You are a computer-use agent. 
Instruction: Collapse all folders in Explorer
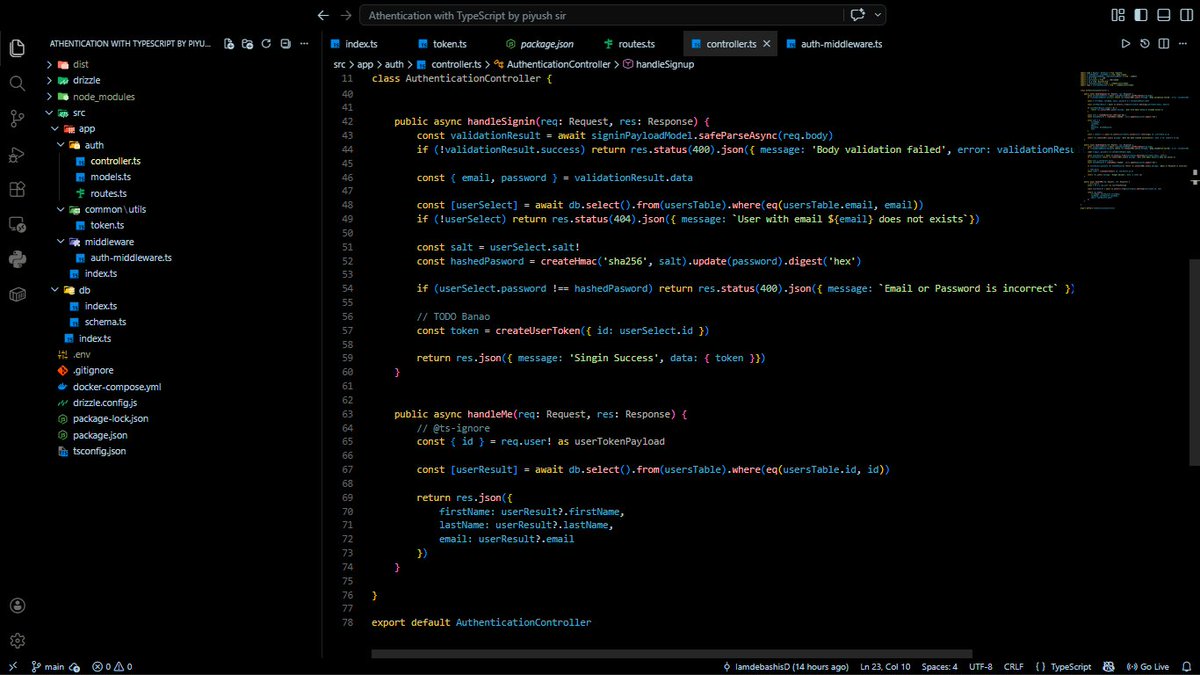pos(285,44)
